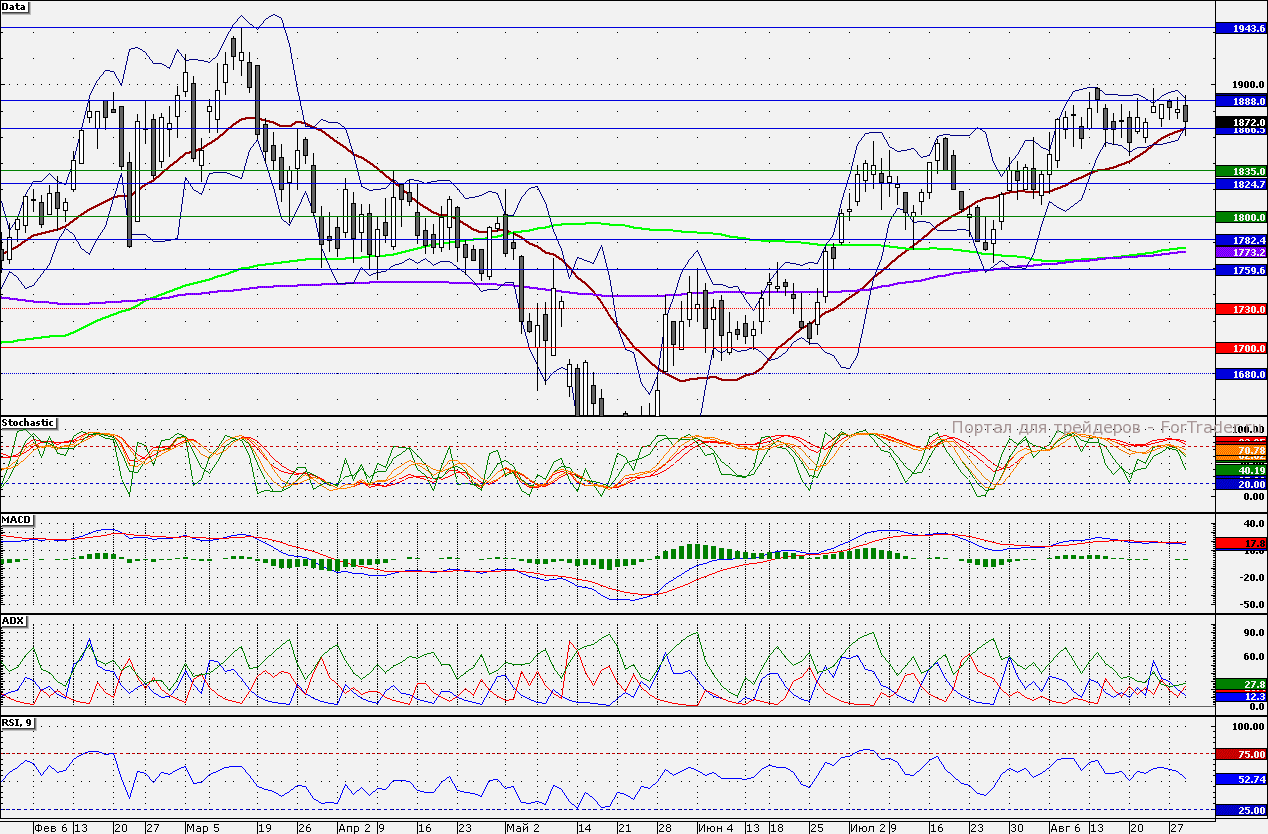The height and width of the screenshot is (834, 1268).
Task: Select the Июн 4 date marker
Action: 715,828
